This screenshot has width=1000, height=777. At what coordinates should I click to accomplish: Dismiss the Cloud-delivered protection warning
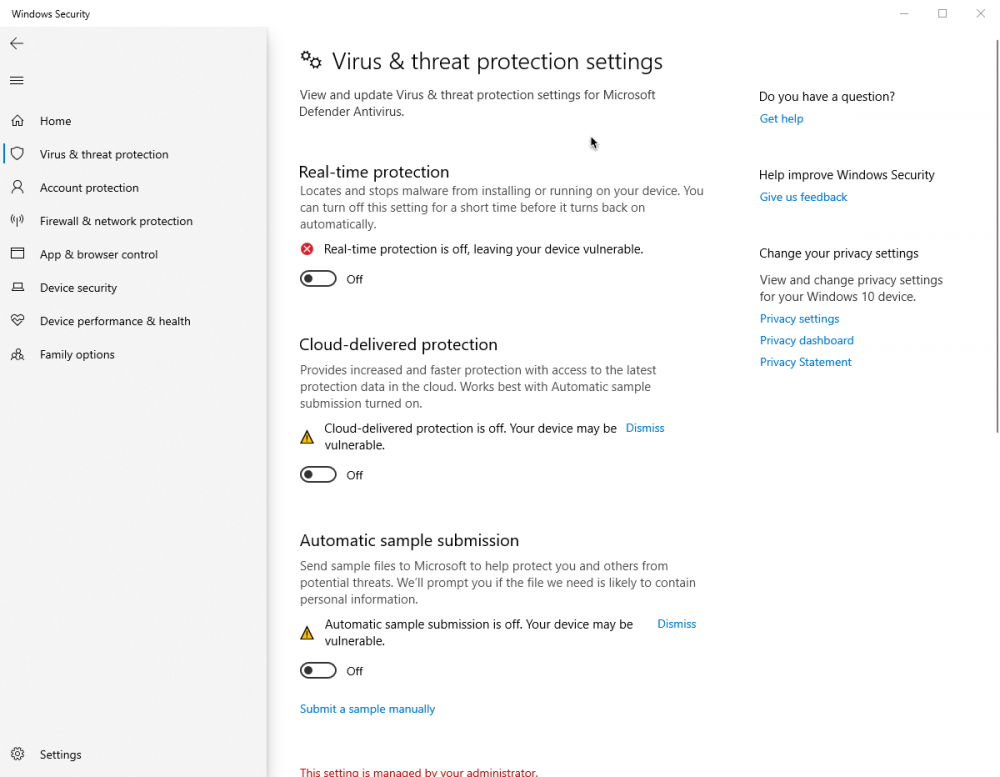point(645,428)
